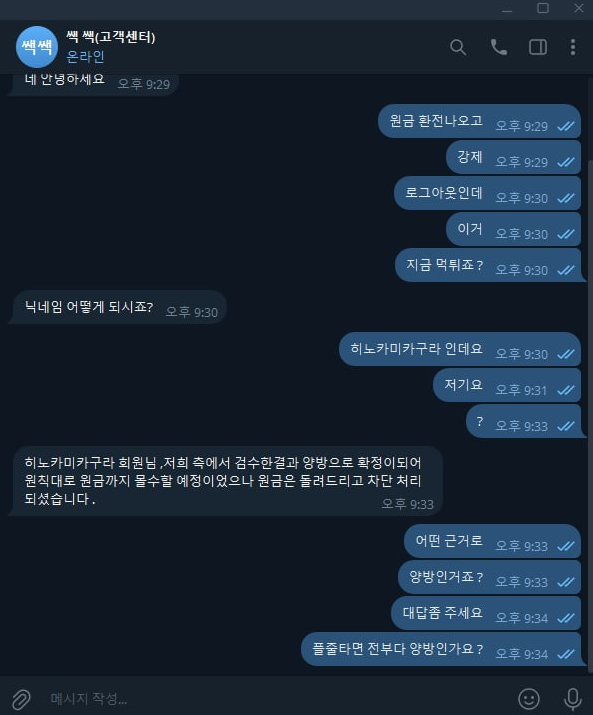Viewport: 593px width, 715px height.
Task: Select the message 지금 먹튀죠?
Action: [489, 265]
